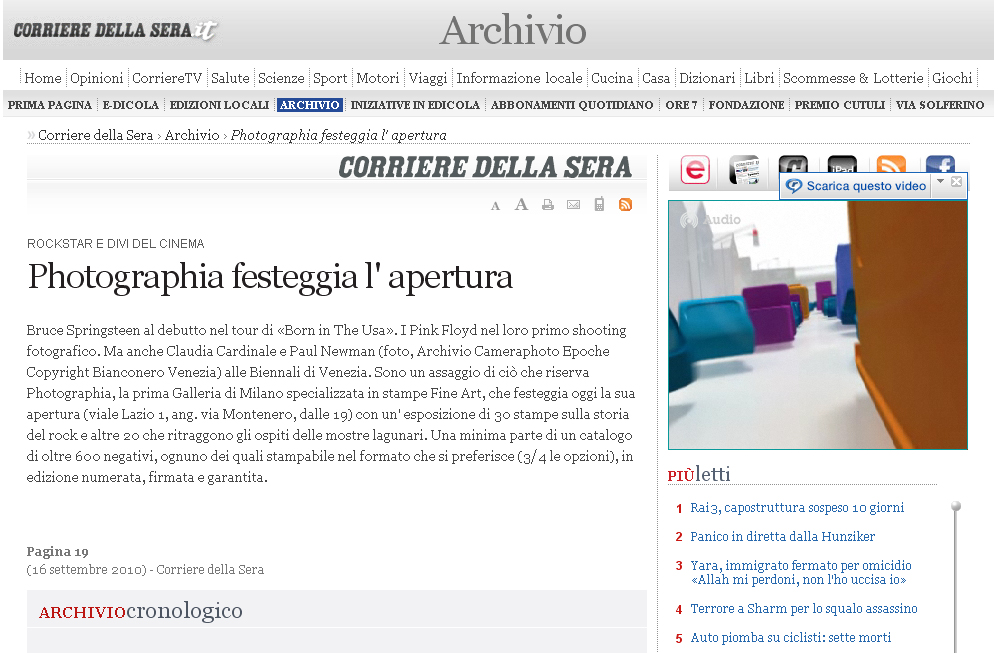Screen dimensions: 998x653
Task: Open the large orange RSS feed icon
Action: pos(891,164)
